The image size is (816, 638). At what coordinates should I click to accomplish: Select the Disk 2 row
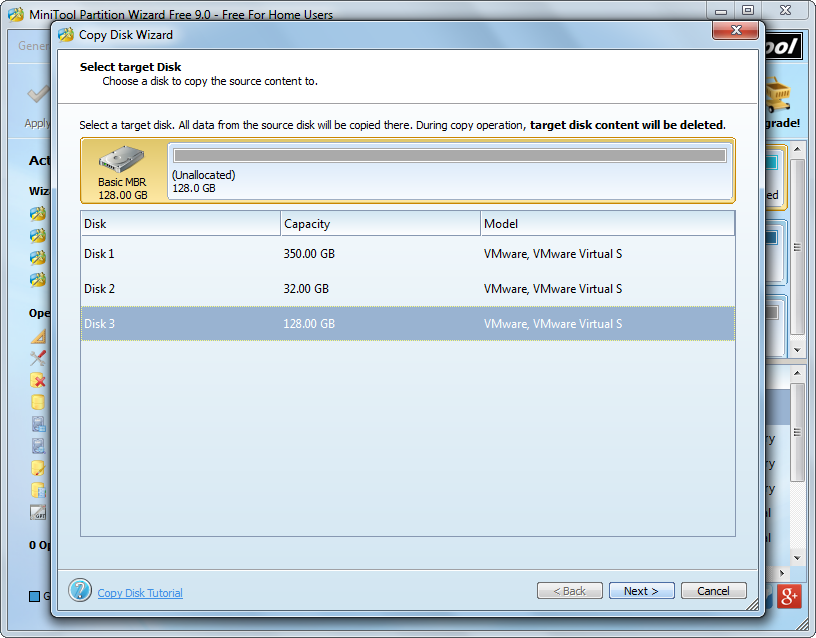click(407, 289)
